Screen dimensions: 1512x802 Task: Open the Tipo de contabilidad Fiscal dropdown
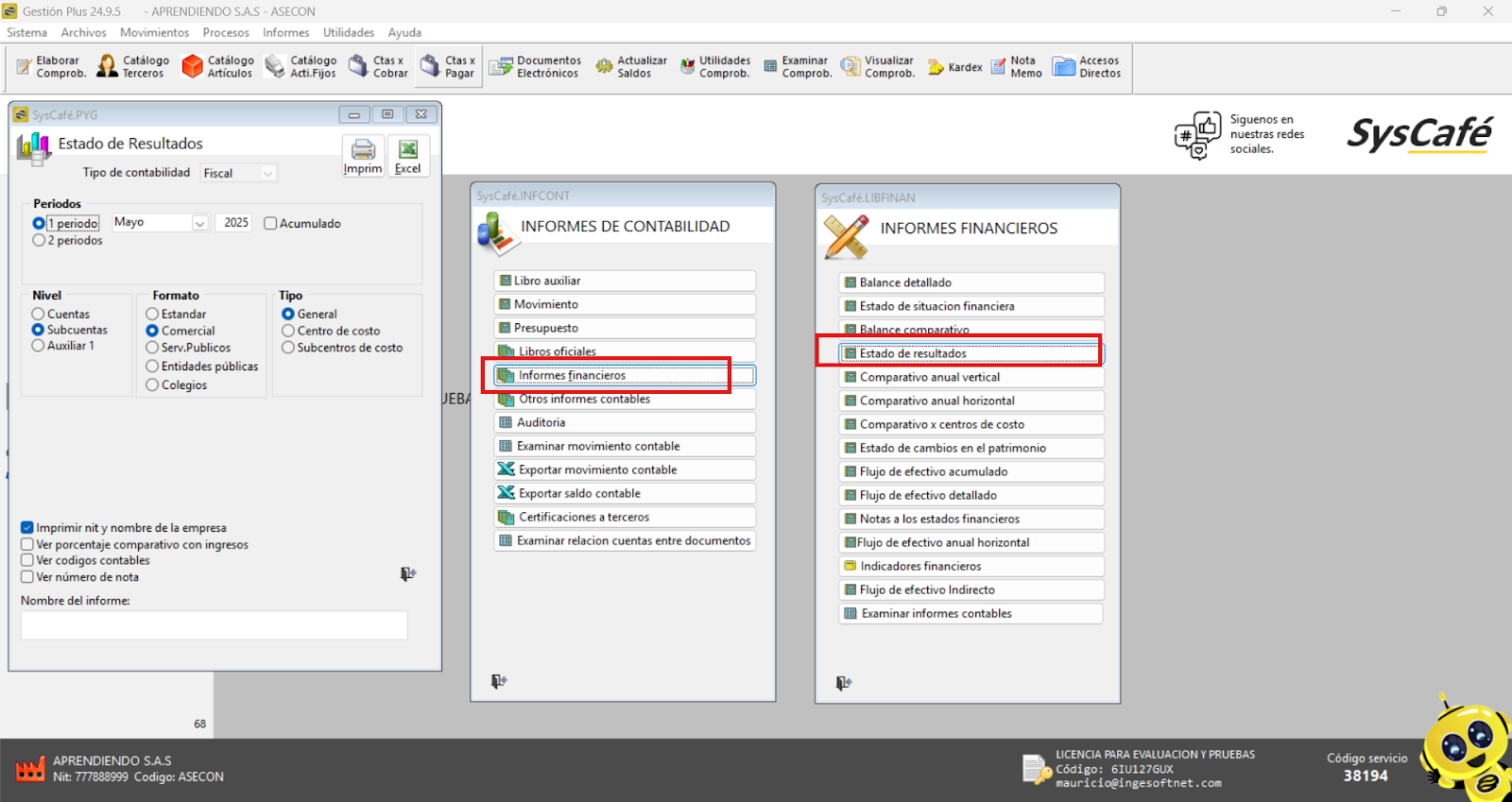coord(267,174)
